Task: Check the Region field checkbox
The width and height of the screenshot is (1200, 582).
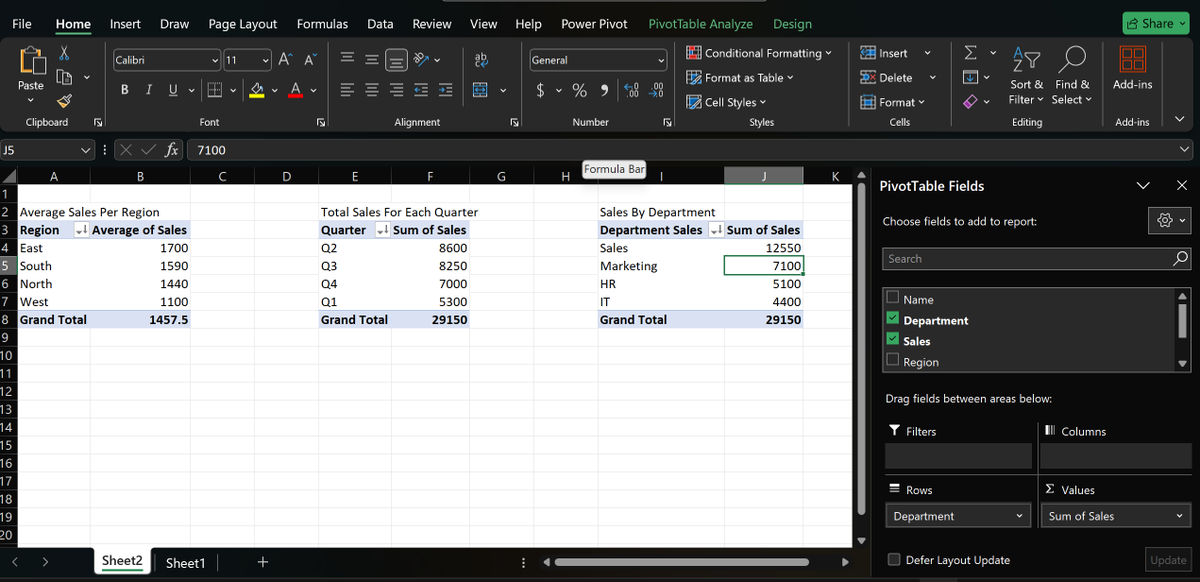Action: pos(893,362)
